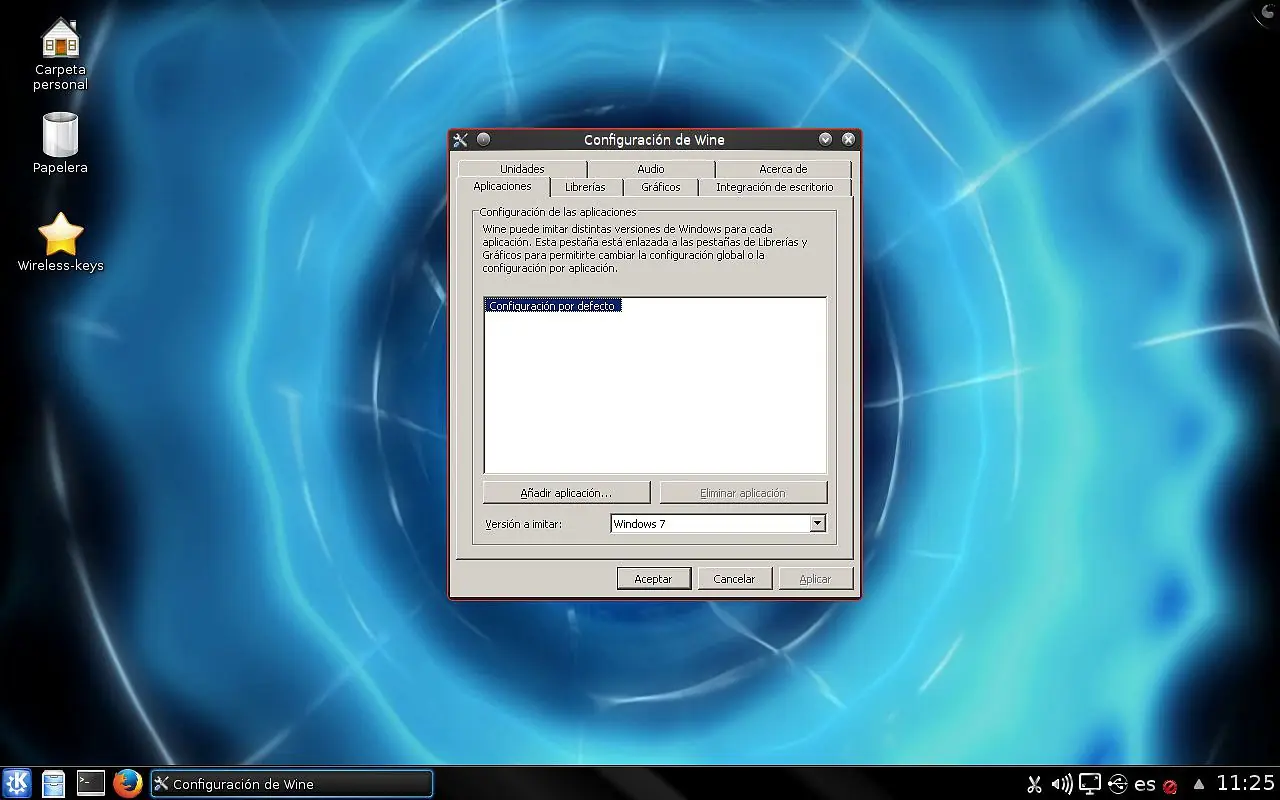
Task: Focus the Configuración de Wine taskbar entry
Action: point(291,784)
